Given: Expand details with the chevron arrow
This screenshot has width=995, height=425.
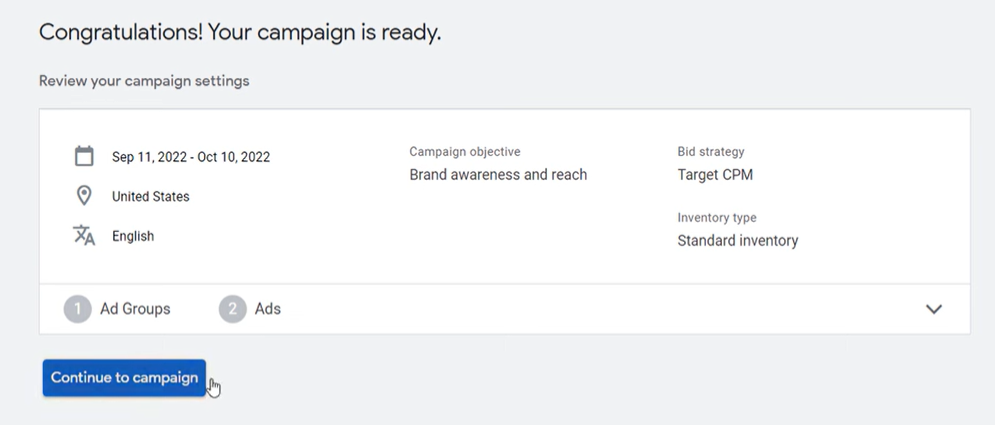Looking at the screenshot, I should (933, 309).
